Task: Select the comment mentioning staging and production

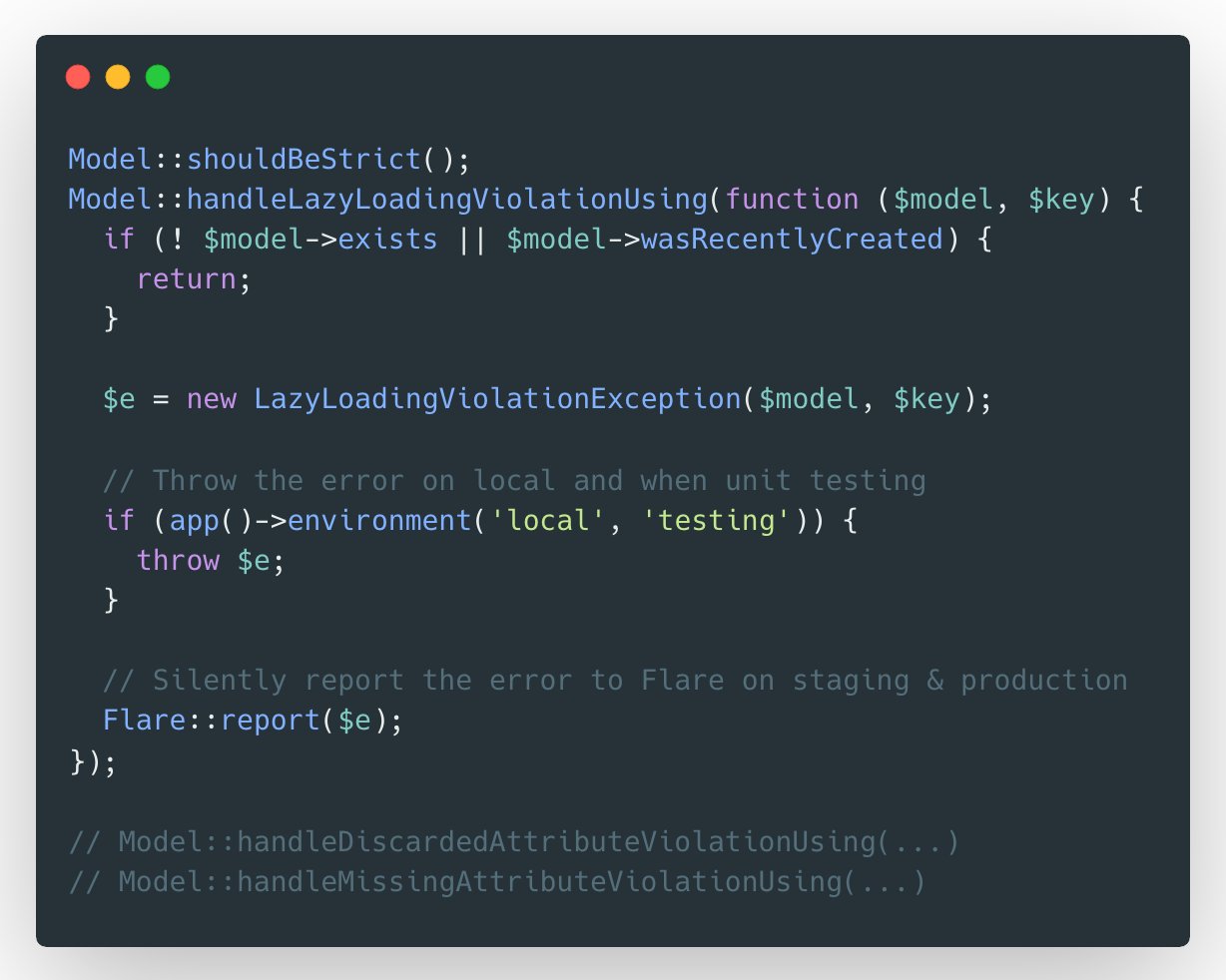Action: [x=614, y=680]
